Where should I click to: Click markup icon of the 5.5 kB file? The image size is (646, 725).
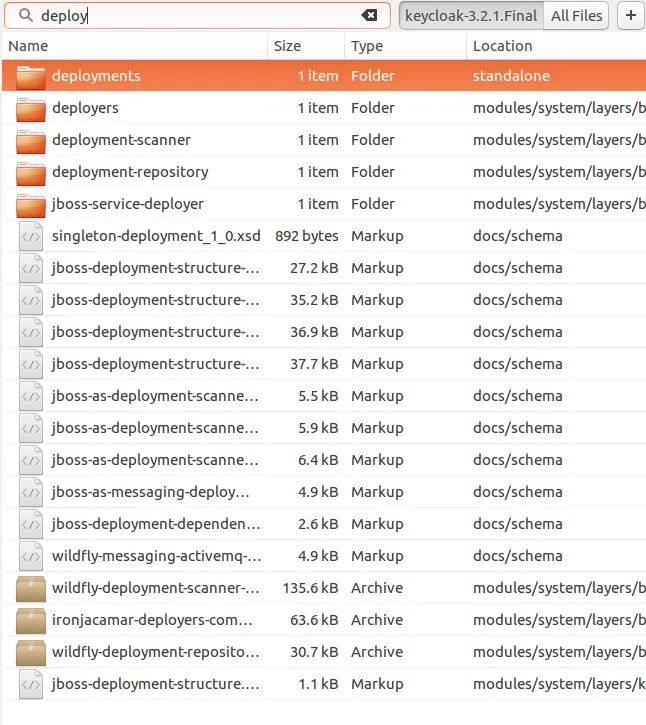click(31, 396)
